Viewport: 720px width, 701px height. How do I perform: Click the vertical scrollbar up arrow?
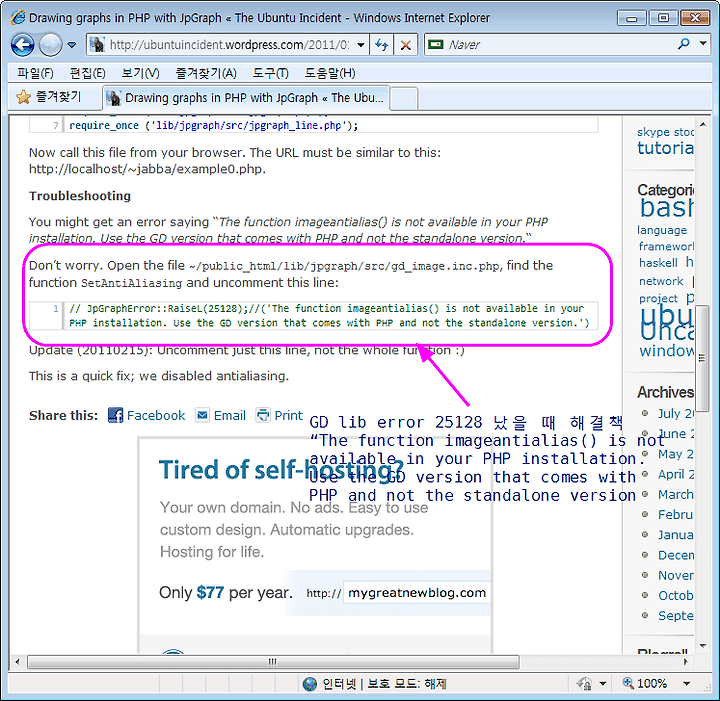click(x=703, y=124)
